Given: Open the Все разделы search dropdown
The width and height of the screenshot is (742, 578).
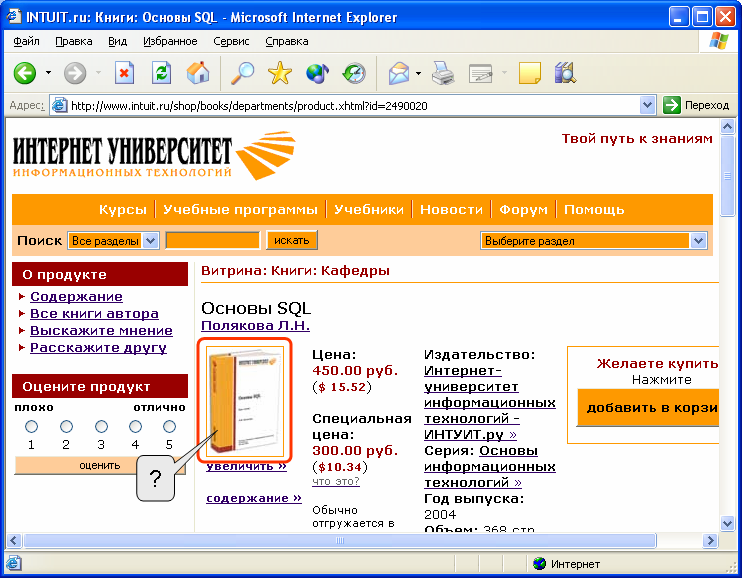Looking at the screenshot, I should (x=150, y=240).
